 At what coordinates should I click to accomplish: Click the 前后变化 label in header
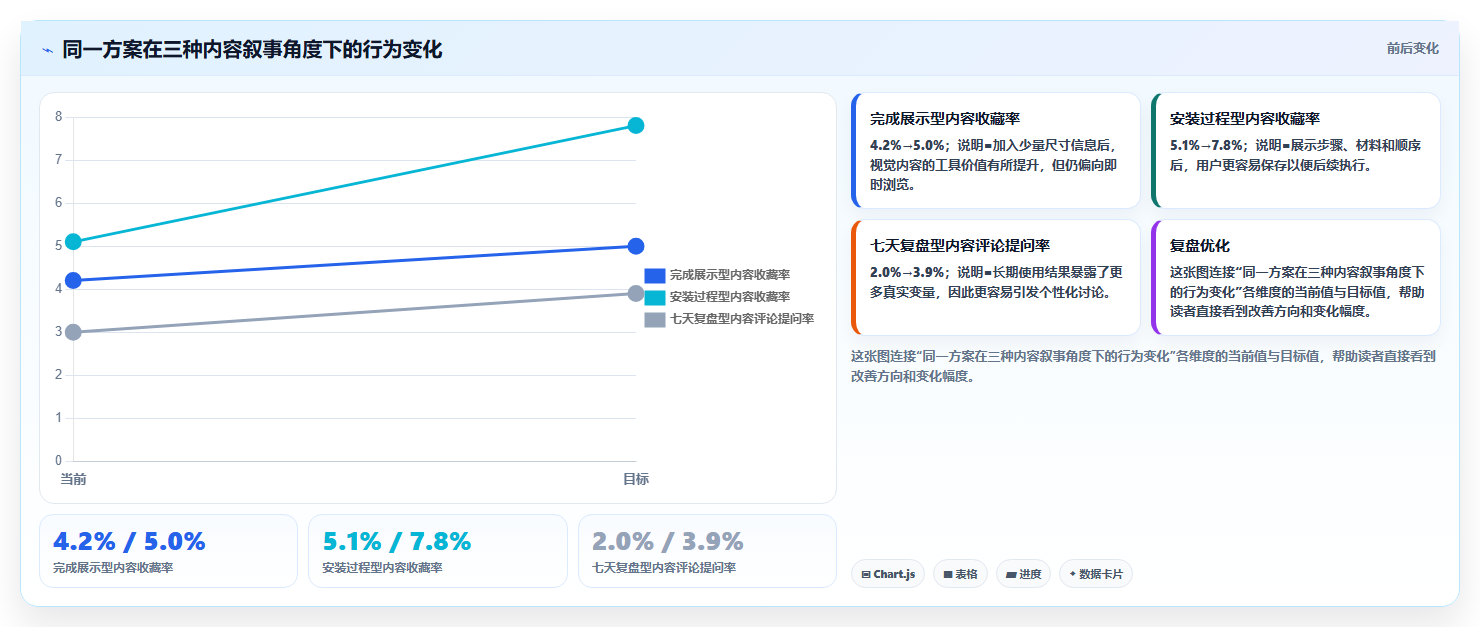tap(1413, 48)
